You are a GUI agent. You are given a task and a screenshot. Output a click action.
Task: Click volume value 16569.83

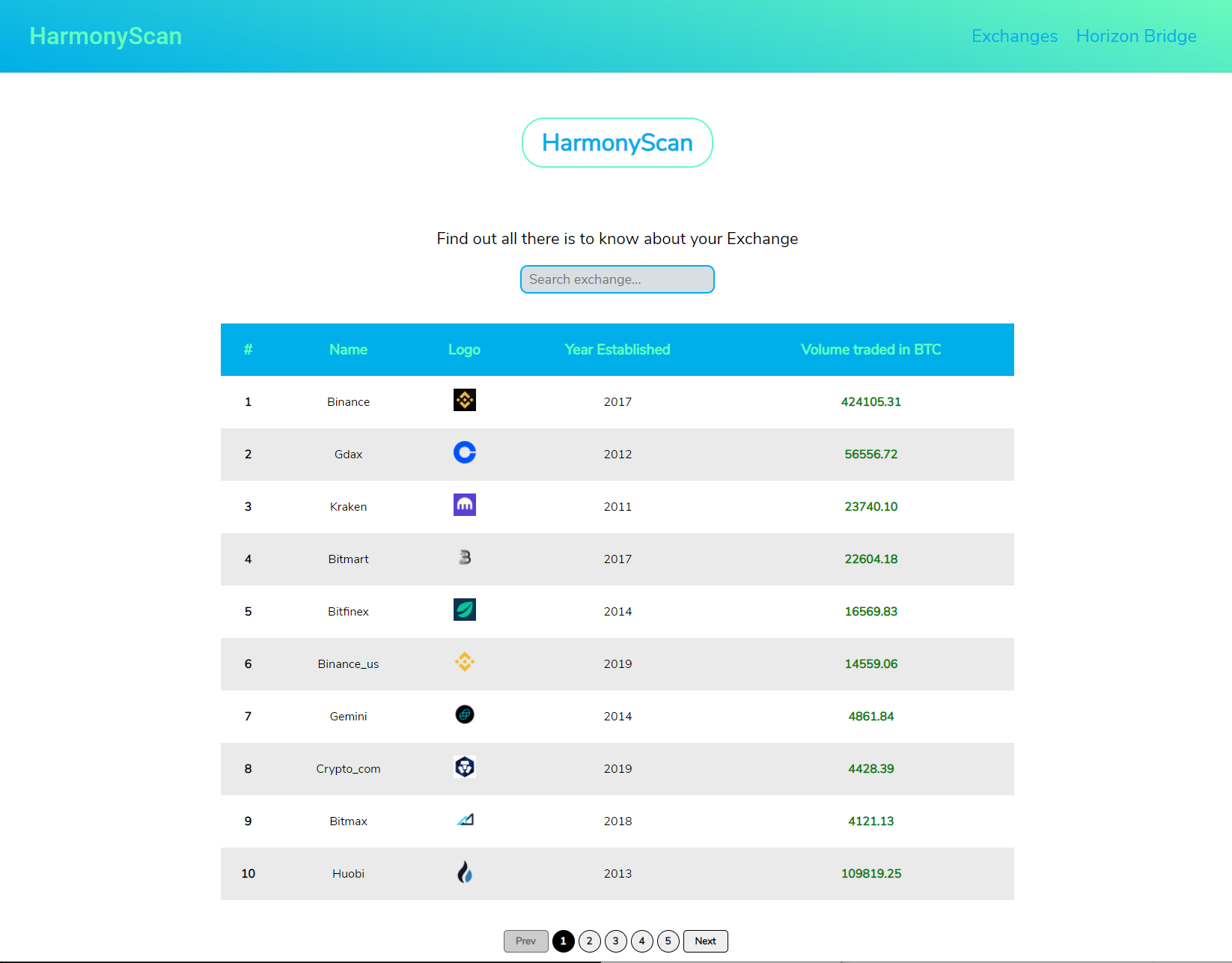871,612
